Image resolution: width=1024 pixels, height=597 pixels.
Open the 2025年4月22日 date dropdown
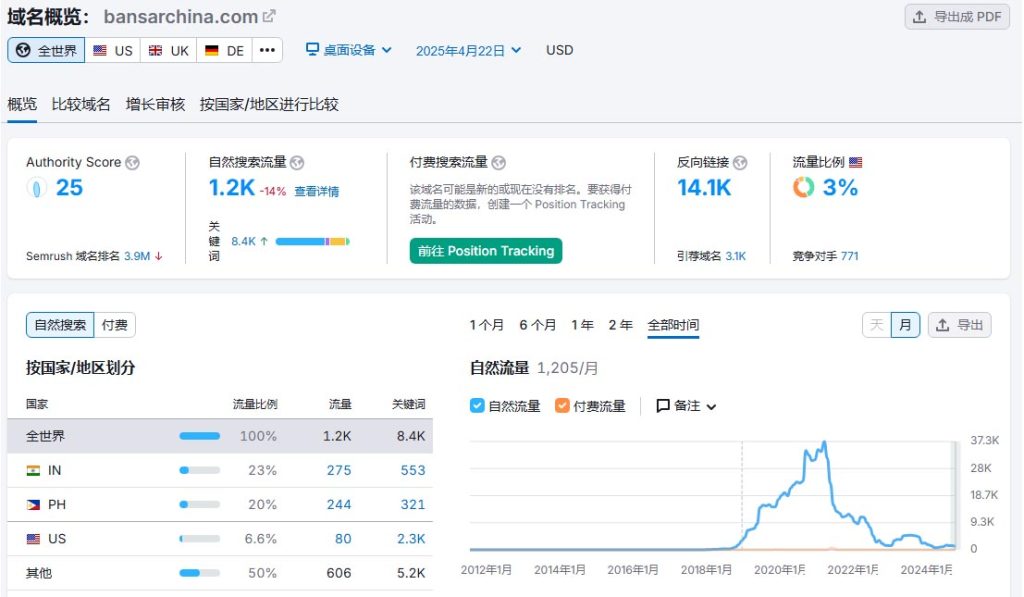[x=468, y=50]
